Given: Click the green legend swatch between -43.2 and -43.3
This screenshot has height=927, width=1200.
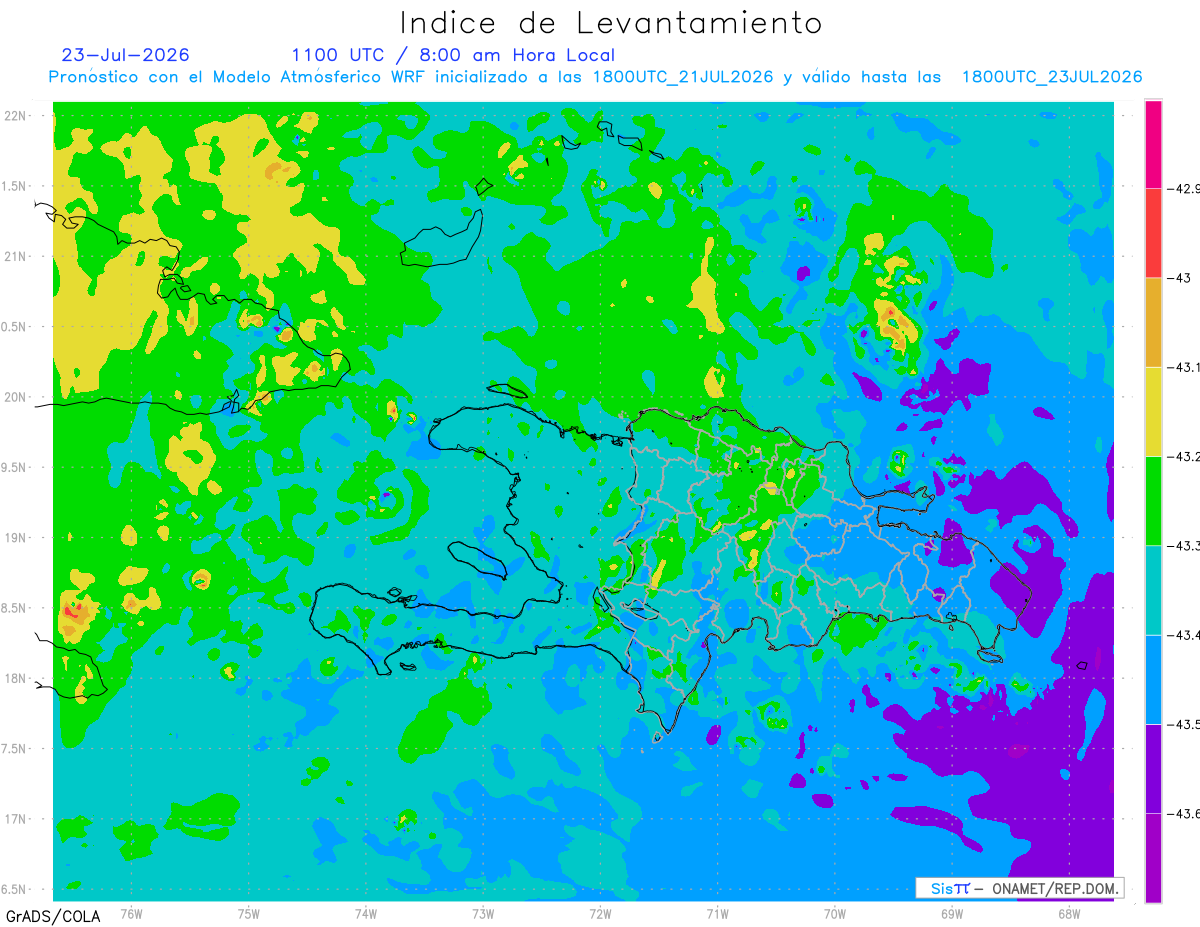Looking at the screenshot, I should [x=1153, y=500].
